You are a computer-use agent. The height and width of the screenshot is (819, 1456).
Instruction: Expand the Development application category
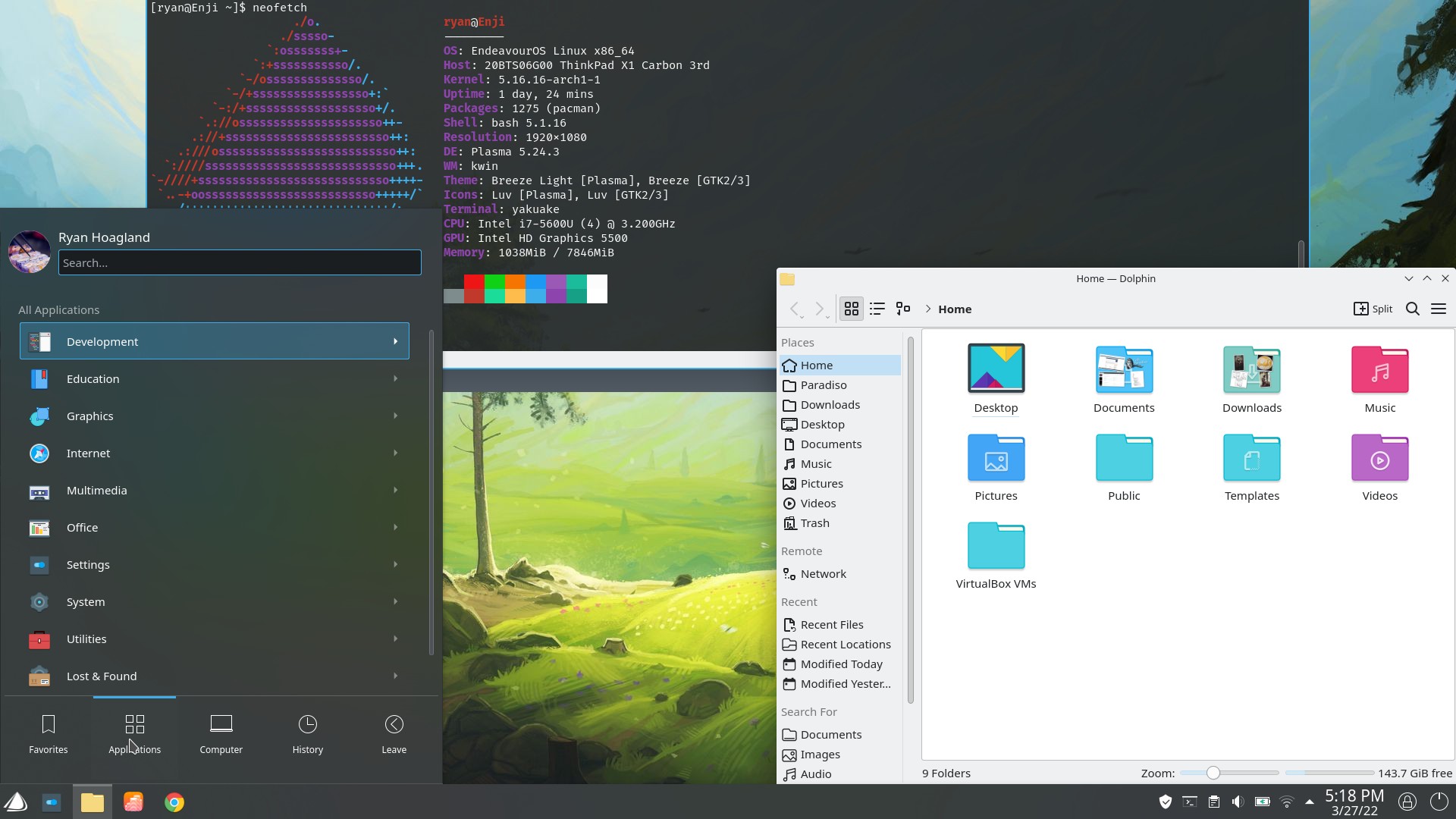[x=215, y=341]
